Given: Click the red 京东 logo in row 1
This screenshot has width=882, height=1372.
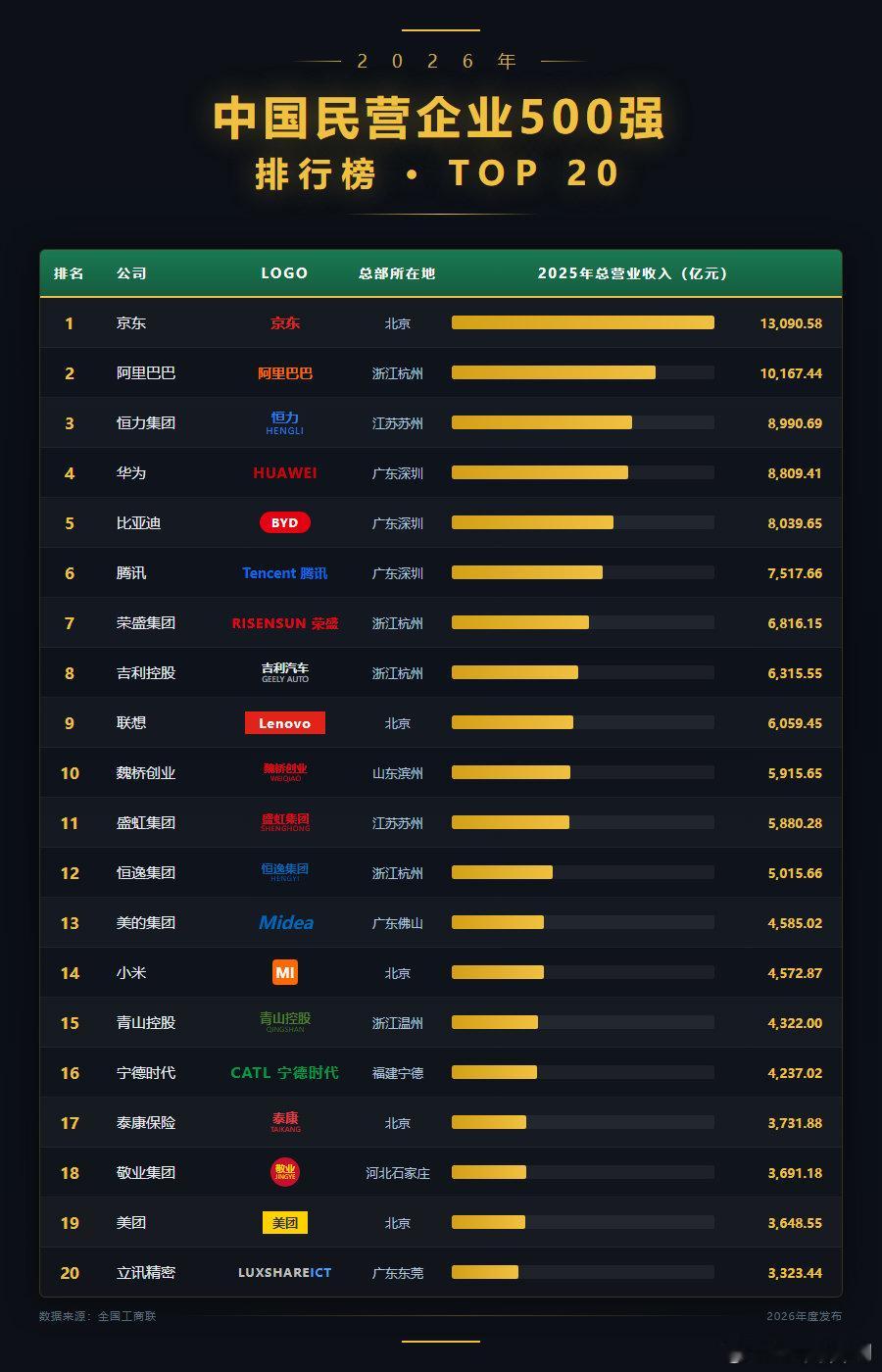Looking at the screenshot, I should click(285, 322).
